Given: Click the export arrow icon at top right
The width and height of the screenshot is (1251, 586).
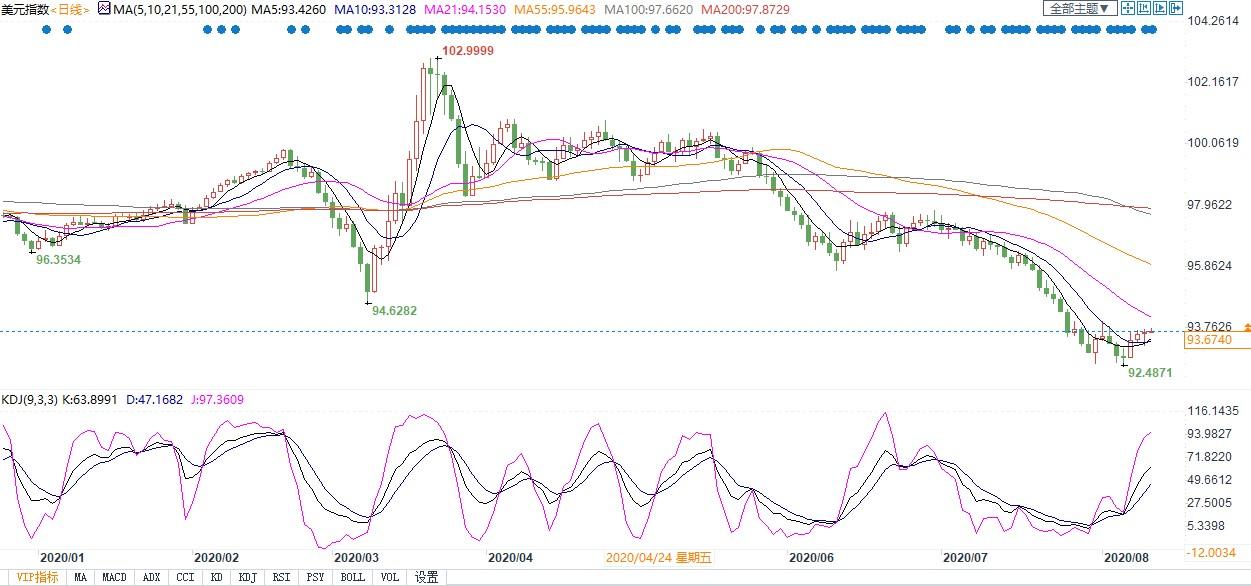Looking at the screenshot, I should click(x=1176, y=8).
